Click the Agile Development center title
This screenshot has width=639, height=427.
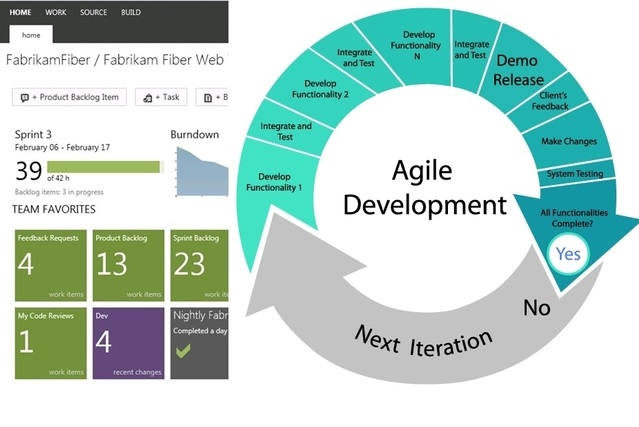[x=424, y=187]
